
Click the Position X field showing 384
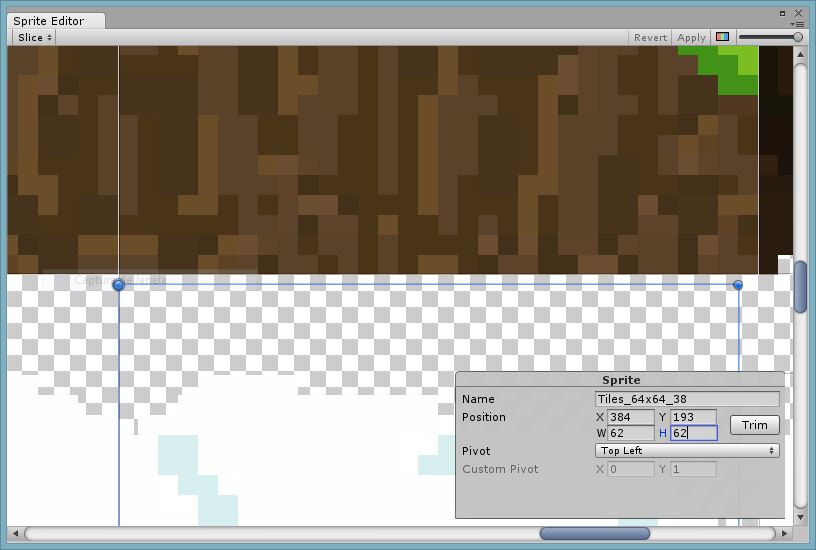click(x=631, y=417)
